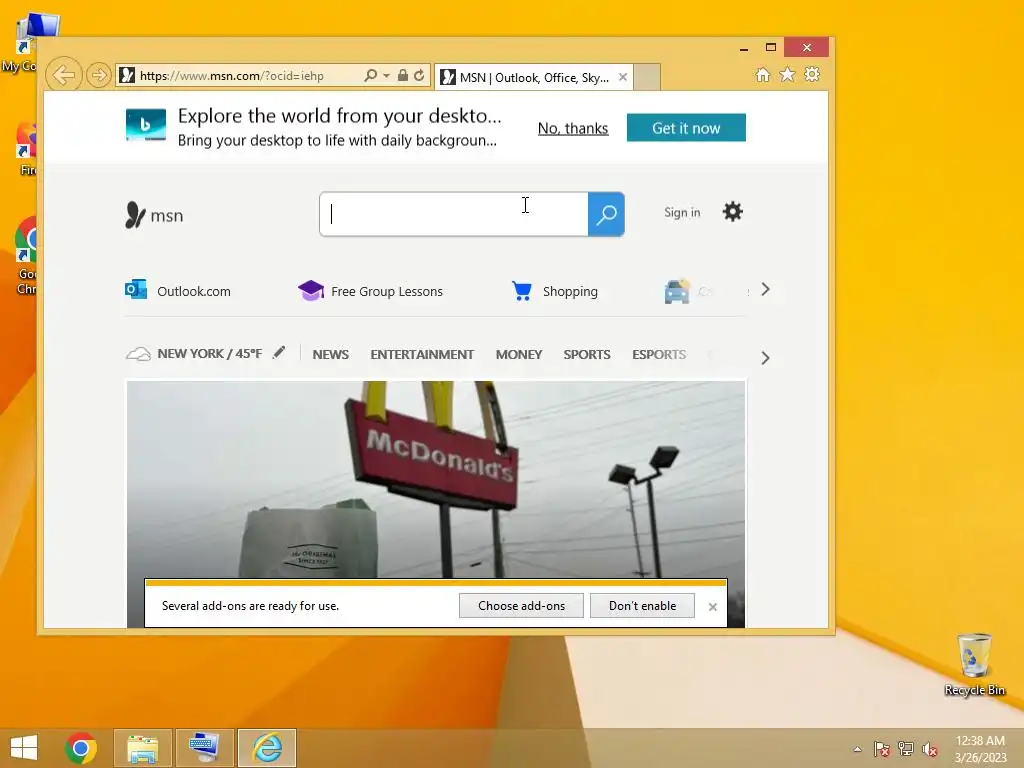1024x768 pixels.
Task: Dismiss the add-ons notification bar
Action: click(x=712, y=607)
